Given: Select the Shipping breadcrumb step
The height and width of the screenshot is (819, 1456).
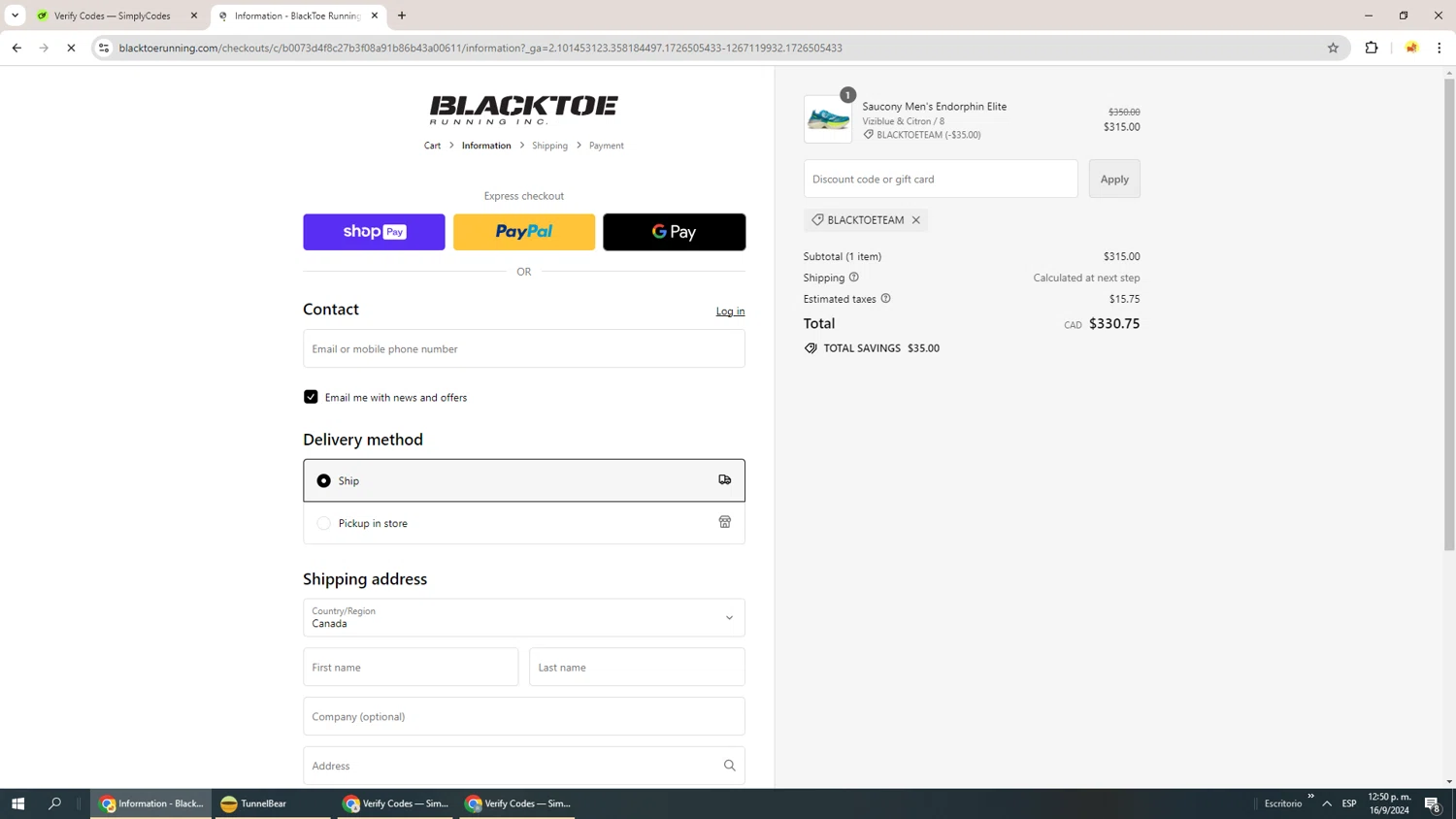Looking at the screenshot, I should click(549, 146).
